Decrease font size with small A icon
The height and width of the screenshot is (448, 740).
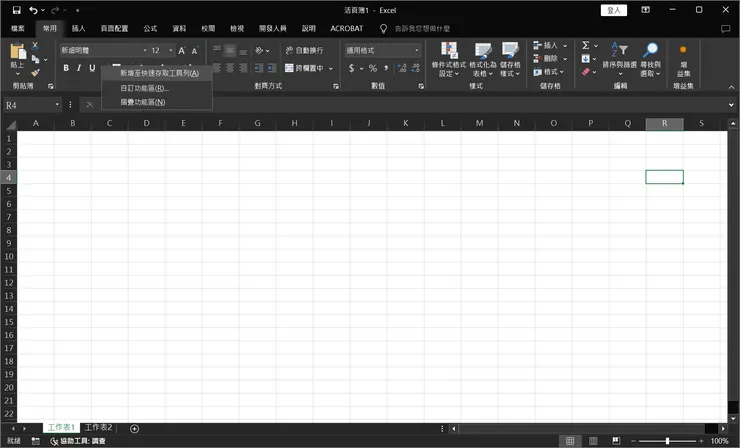(194, 51)
